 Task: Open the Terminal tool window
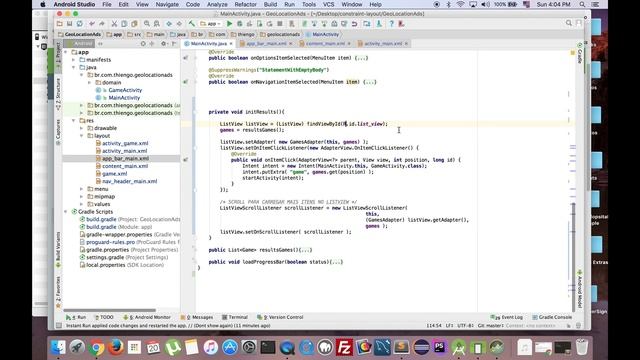pyautogui.click(x=235, y=317)
